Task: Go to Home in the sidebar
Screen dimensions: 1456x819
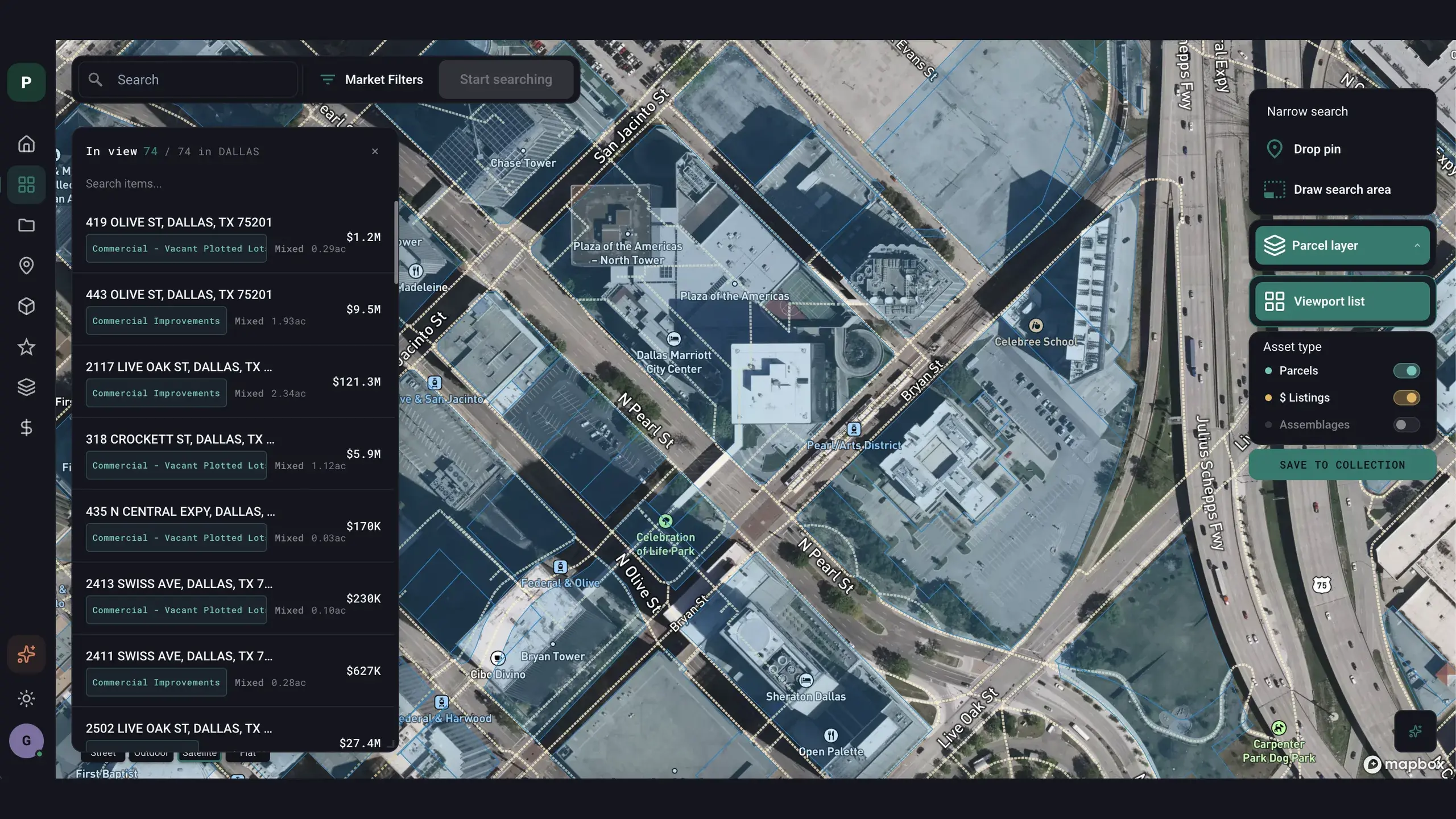Action: 26,144
